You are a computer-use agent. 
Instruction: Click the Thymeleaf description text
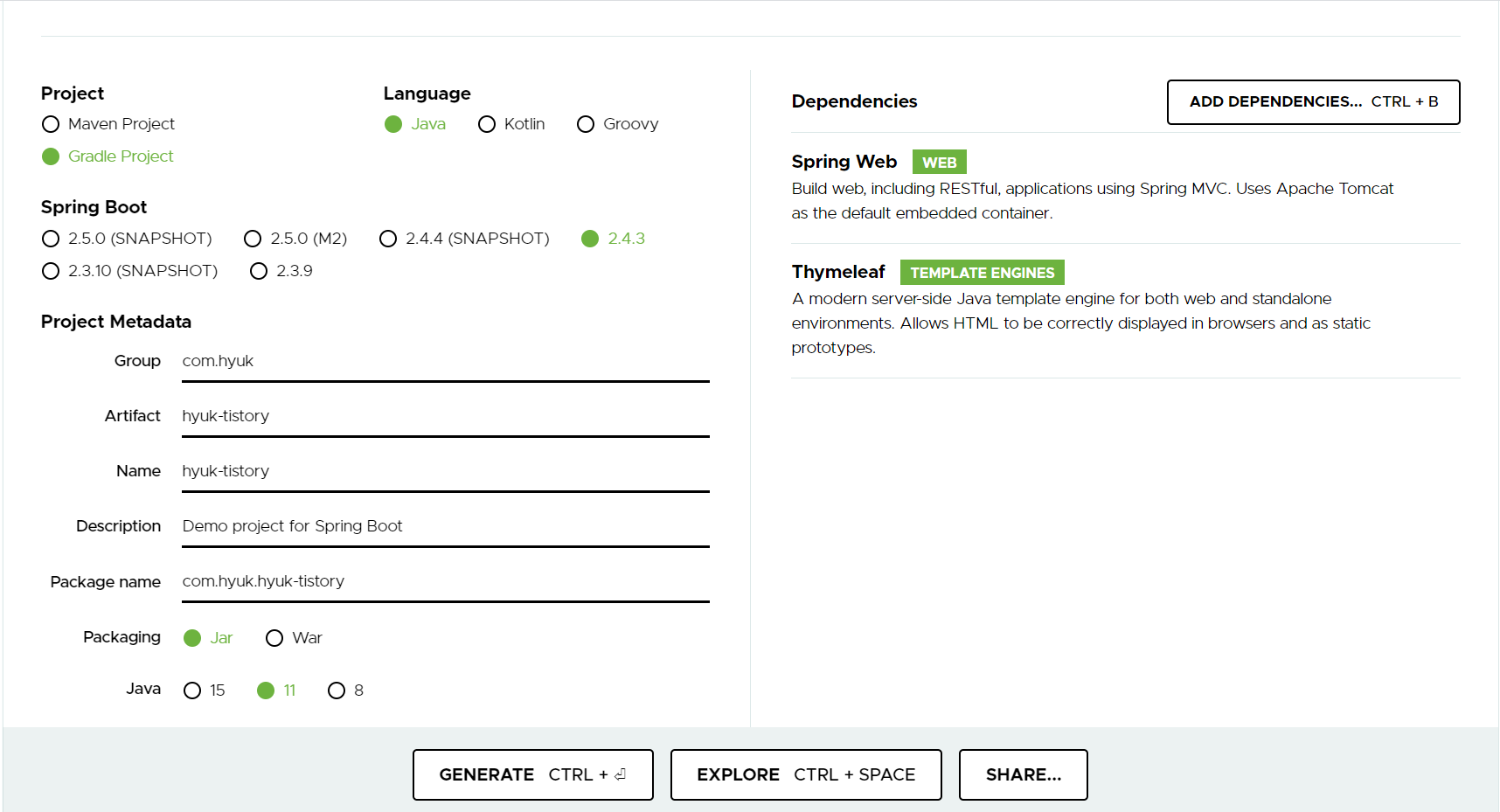click(x=1081, y=323)
